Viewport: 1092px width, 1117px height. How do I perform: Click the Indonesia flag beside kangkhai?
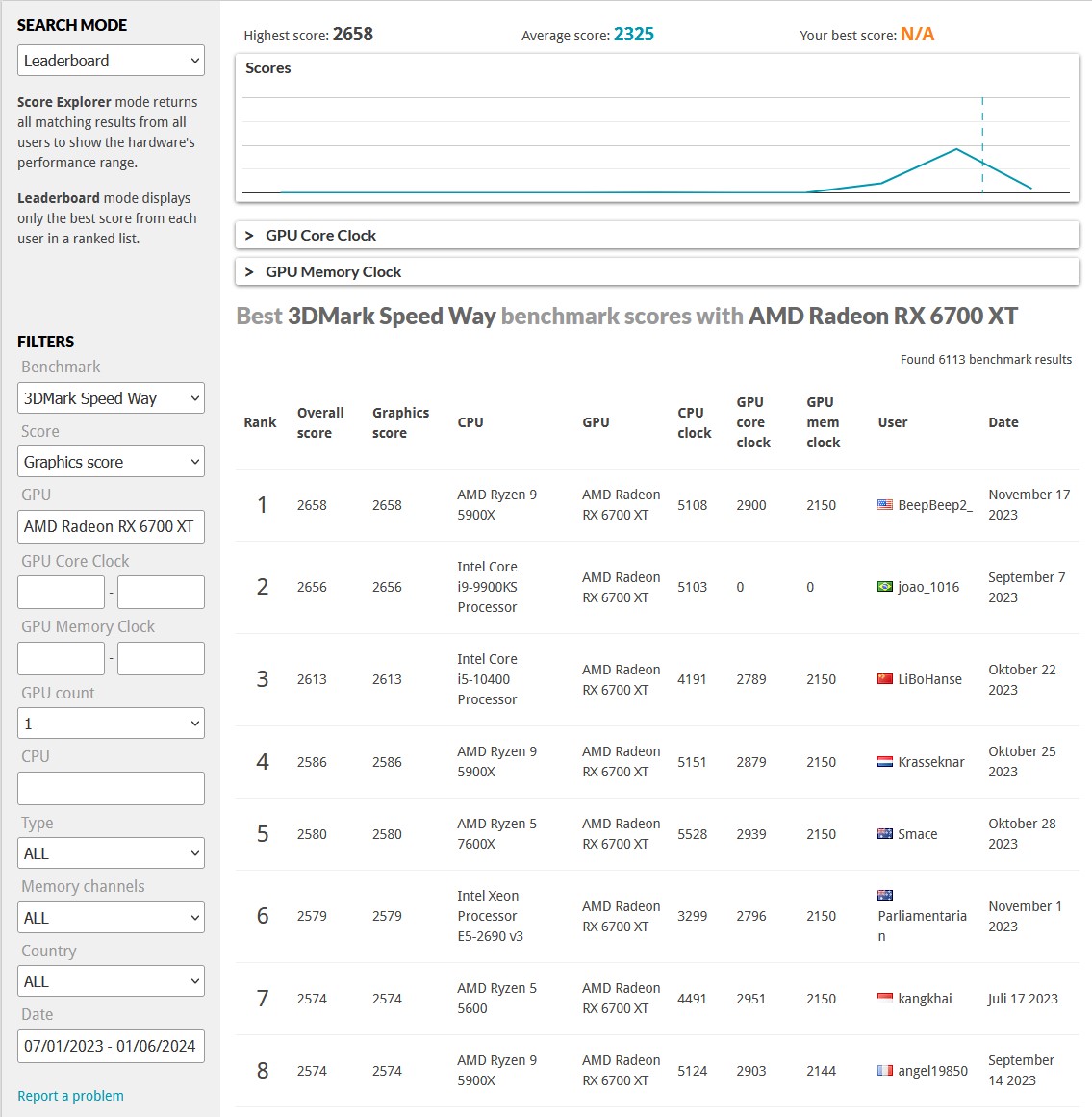tap(885, 998)
